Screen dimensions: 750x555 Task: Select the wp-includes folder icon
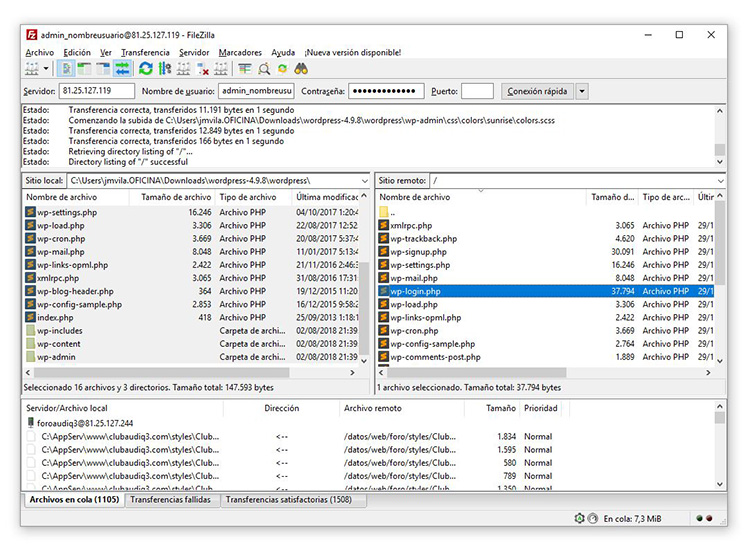point(31,331)
